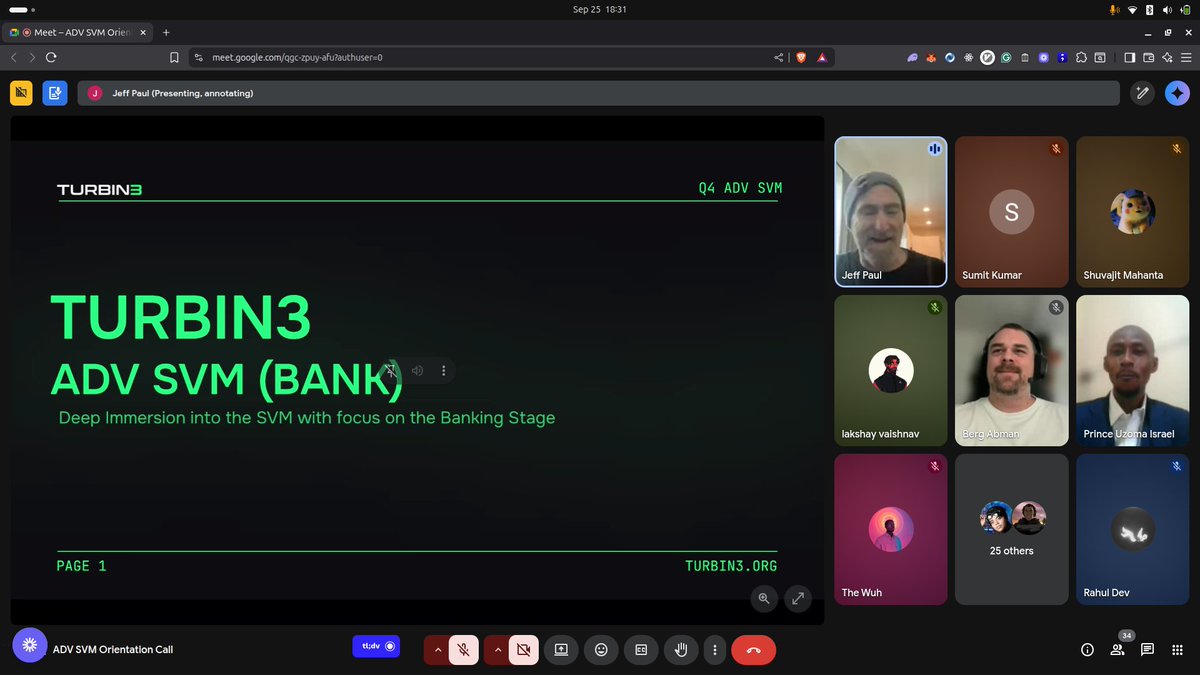The width and height of the screenshot is (1200, 675).
Task: Click the ADV SVM Orientation Call title
Action: (113, 649)
